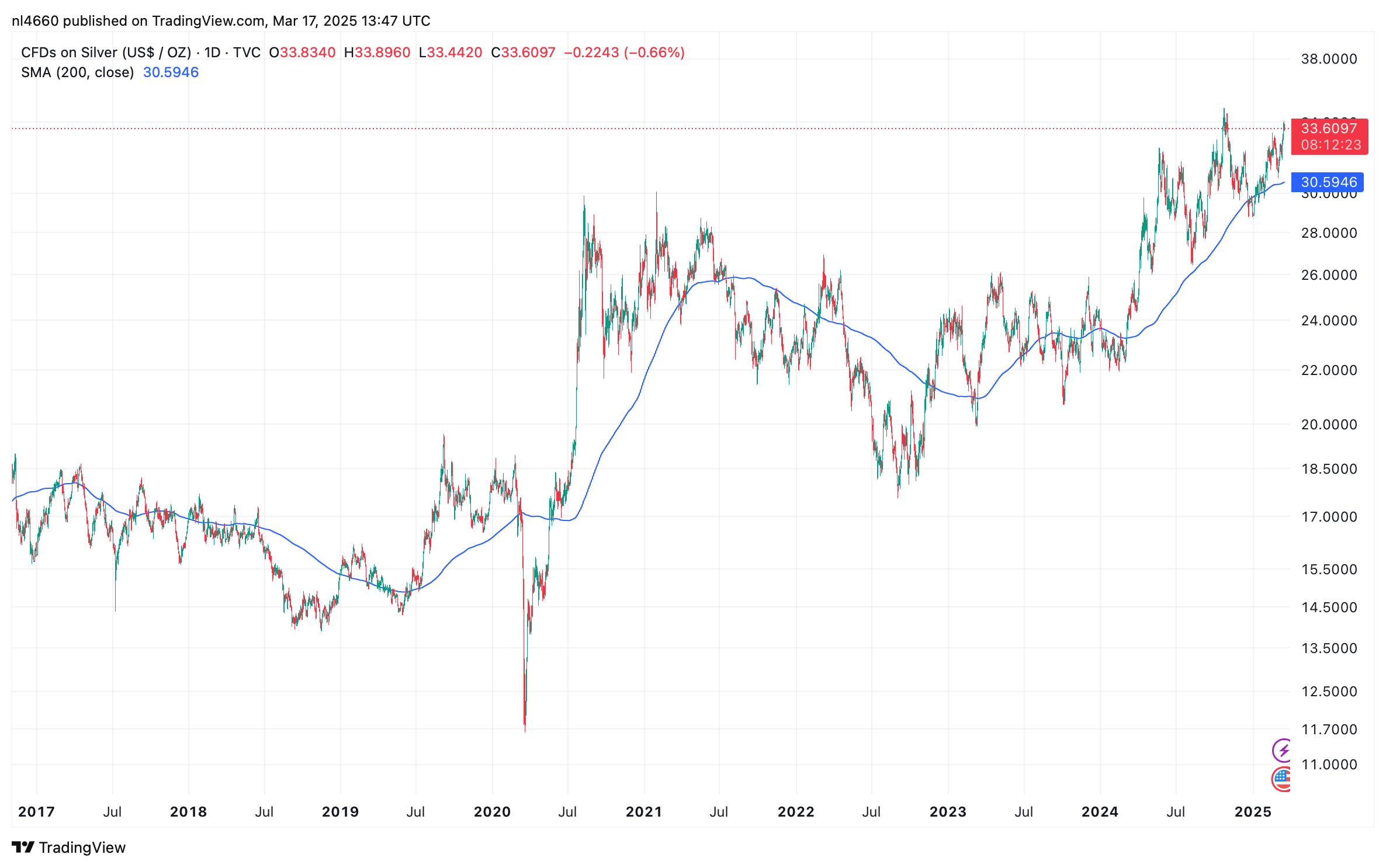Viewport: 1386px width, 868px height.
Task: Click the 2020 year label on time axis
Action: coord(492,811)
